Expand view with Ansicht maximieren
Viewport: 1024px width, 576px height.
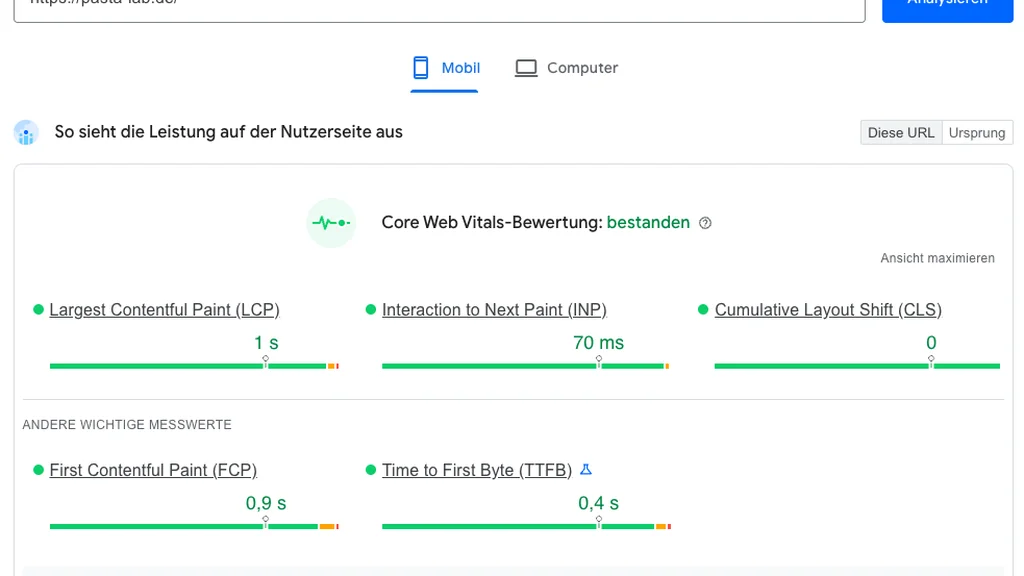pos(937,257)
